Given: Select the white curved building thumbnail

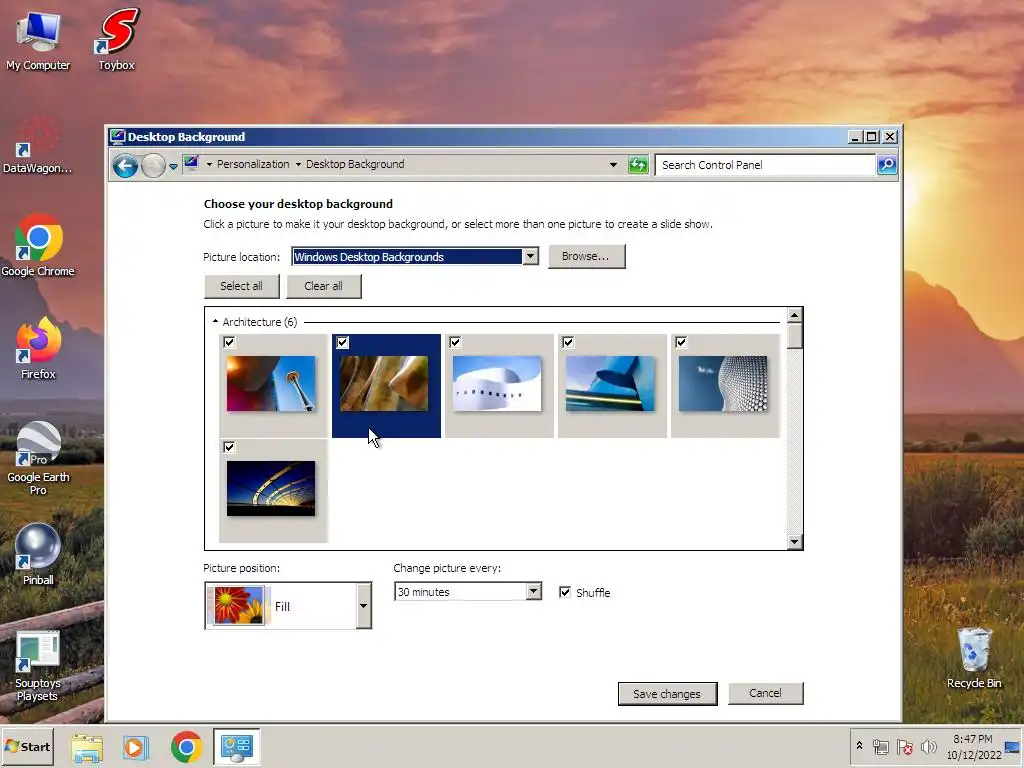Looking at the screenshot, I should pyautogui.click(x=497, y=383).
